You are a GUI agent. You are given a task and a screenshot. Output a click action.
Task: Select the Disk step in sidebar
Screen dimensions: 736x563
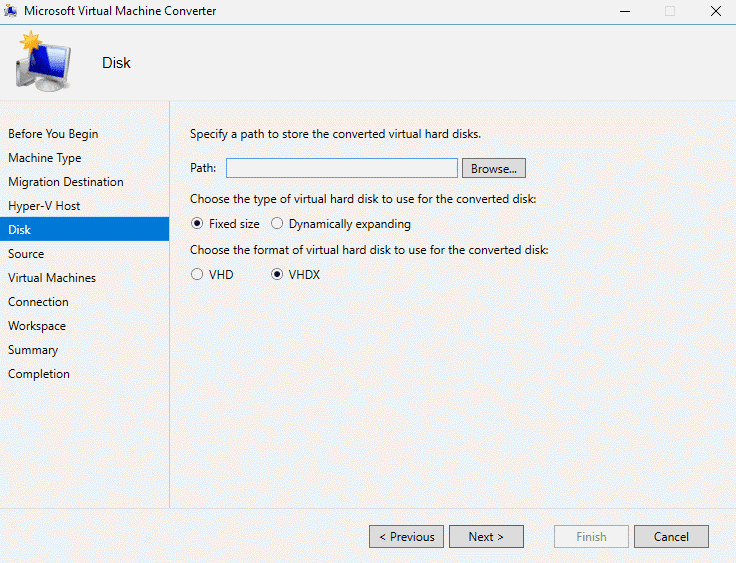point(20,230)
